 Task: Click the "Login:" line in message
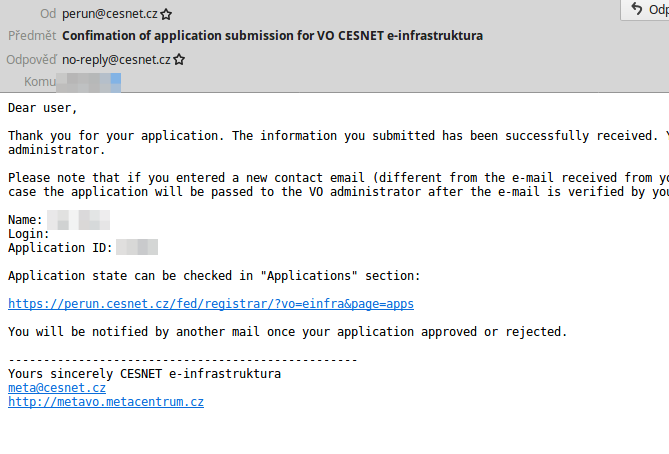[x=29, y=233]
